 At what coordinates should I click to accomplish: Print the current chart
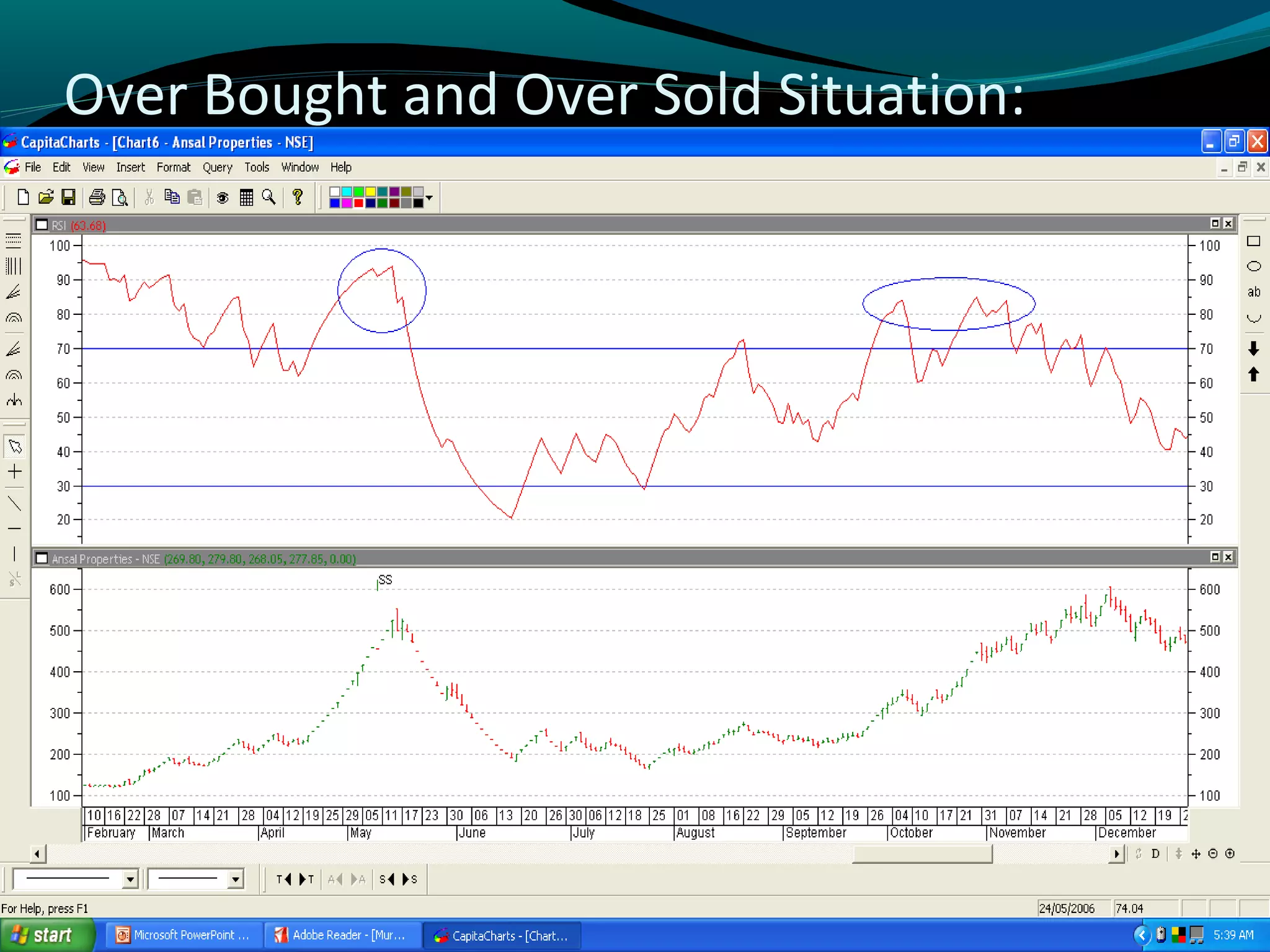click(x=97, y=197)
